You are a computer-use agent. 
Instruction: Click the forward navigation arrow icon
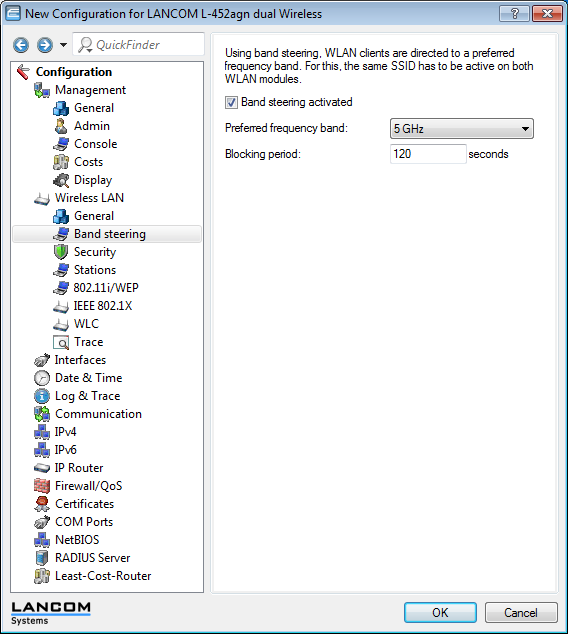click(x=45, y=45)
